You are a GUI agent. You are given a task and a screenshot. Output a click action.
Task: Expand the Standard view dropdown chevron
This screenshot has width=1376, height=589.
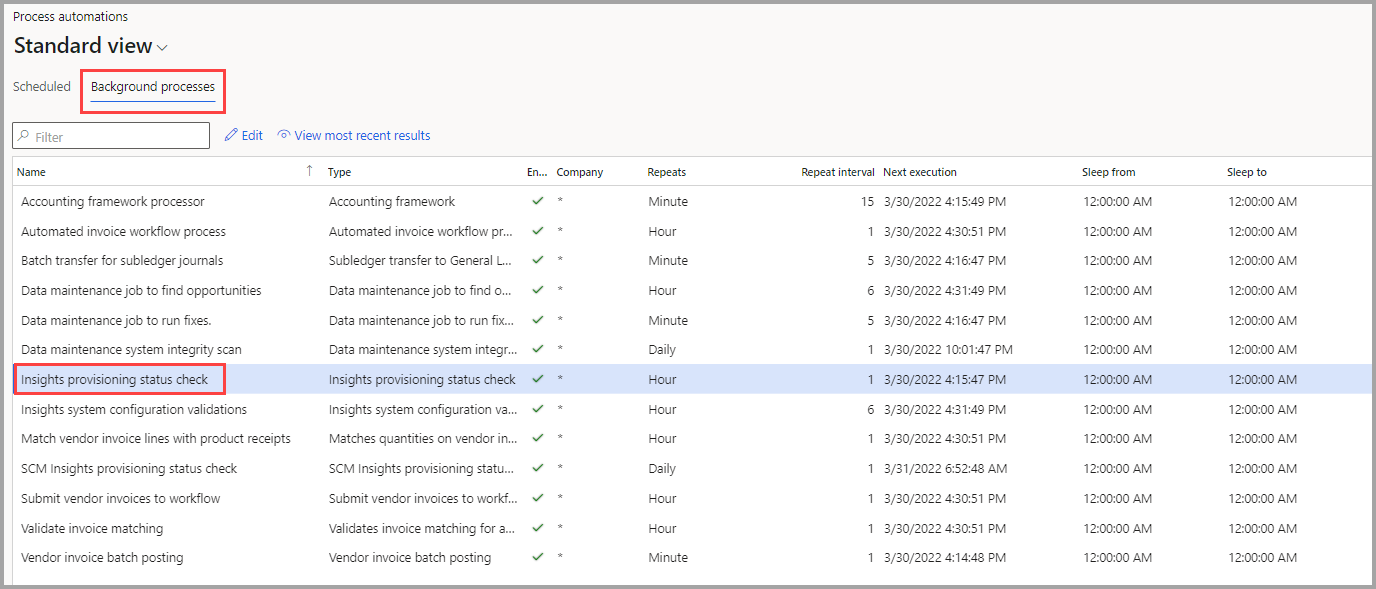[x=163, y=48]
